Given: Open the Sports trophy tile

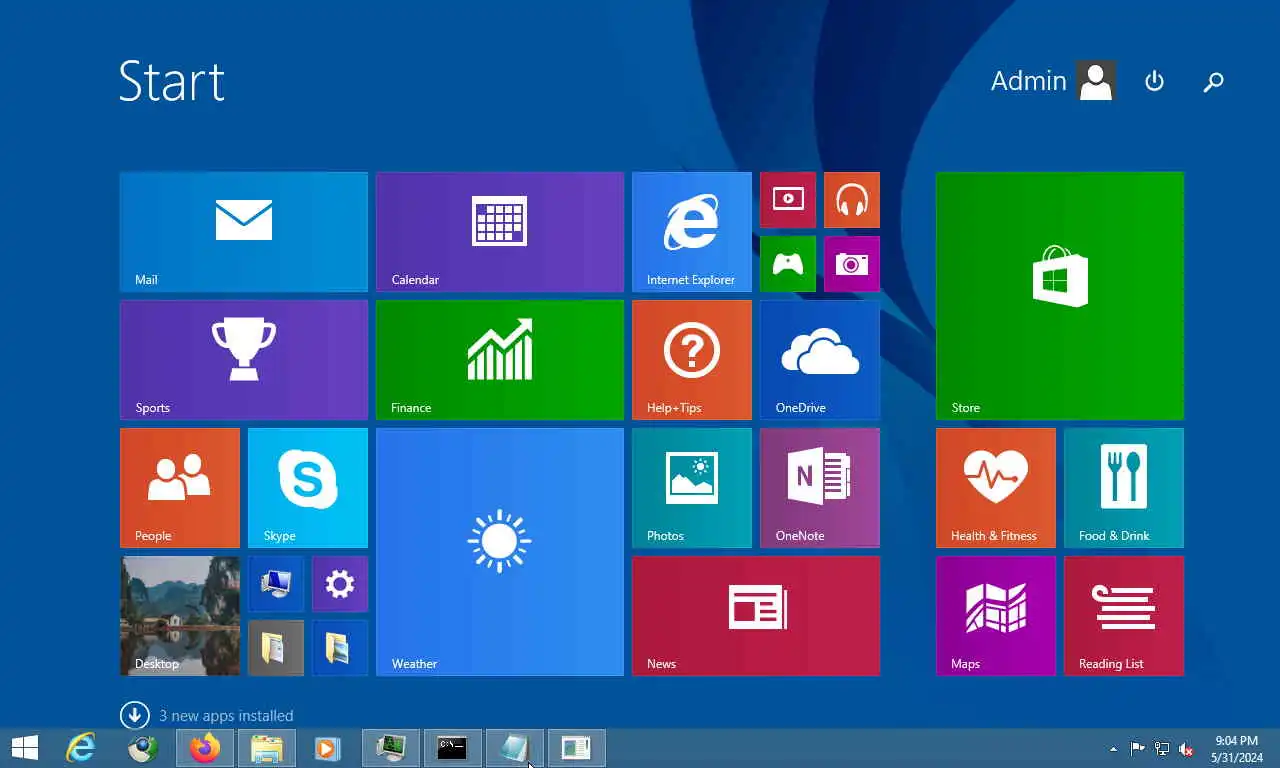Looking at the screenshot, I should tap(244, 360).
